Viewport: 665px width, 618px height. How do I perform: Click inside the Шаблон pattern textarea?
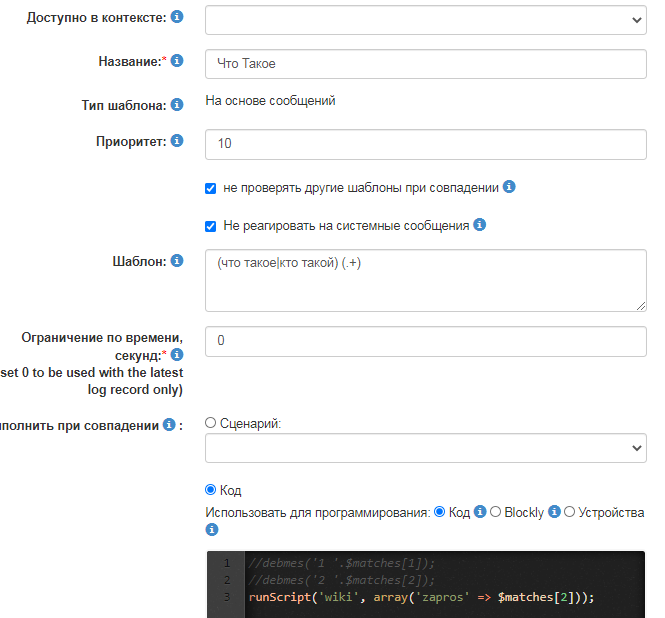[425, 280]
